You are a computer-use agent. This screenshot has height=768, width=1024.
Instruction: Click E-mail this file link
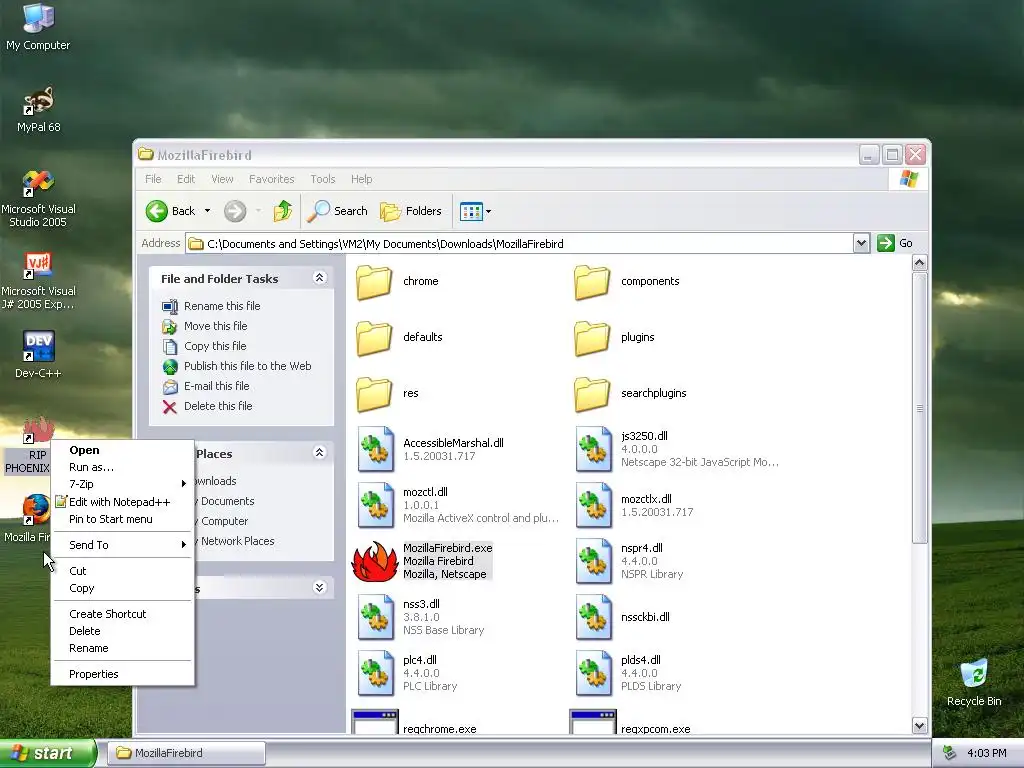(x=216, y=386)
